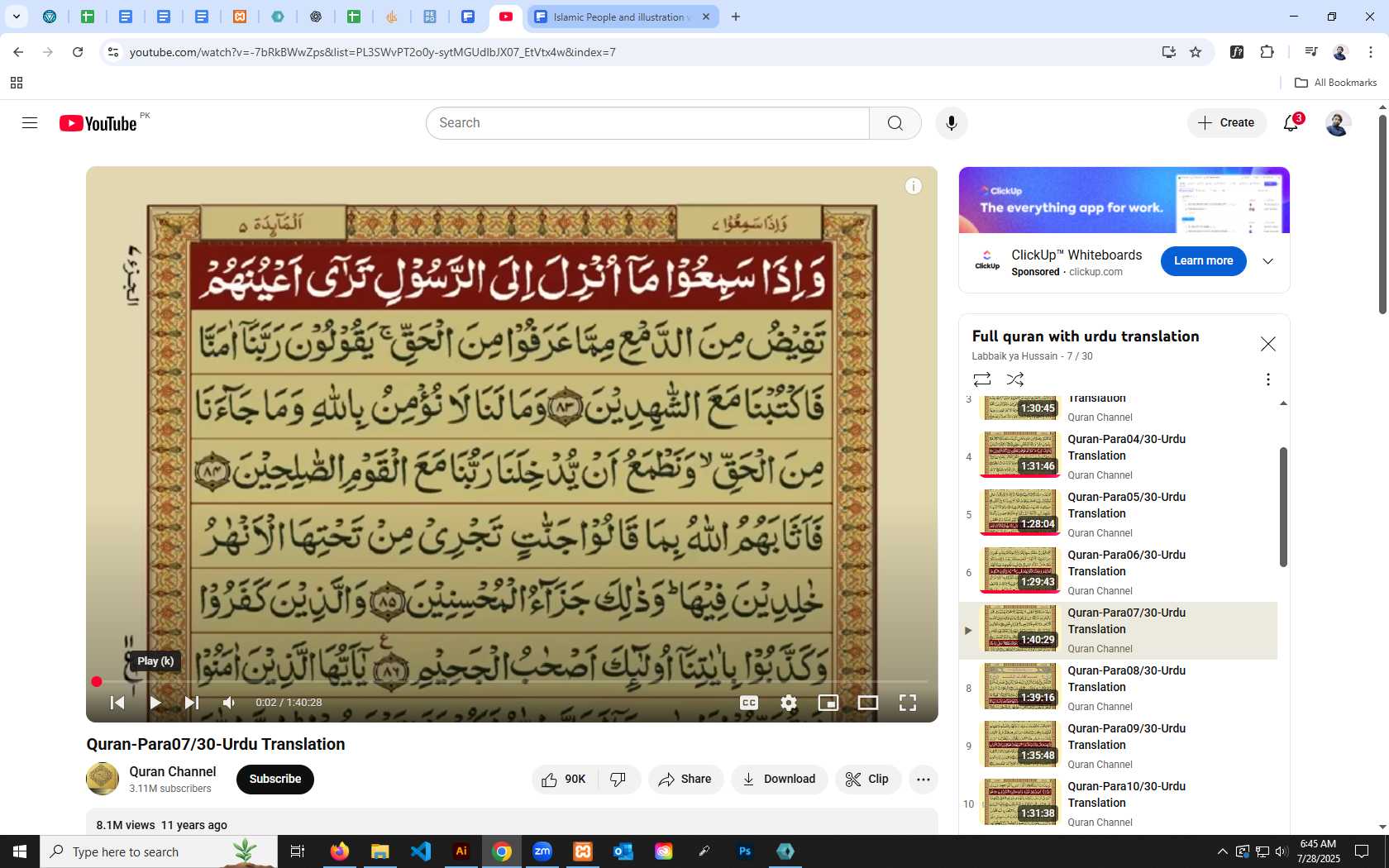Show video info card icon
The height and width of the screenshot is (868, 1389).
point(914,186)
